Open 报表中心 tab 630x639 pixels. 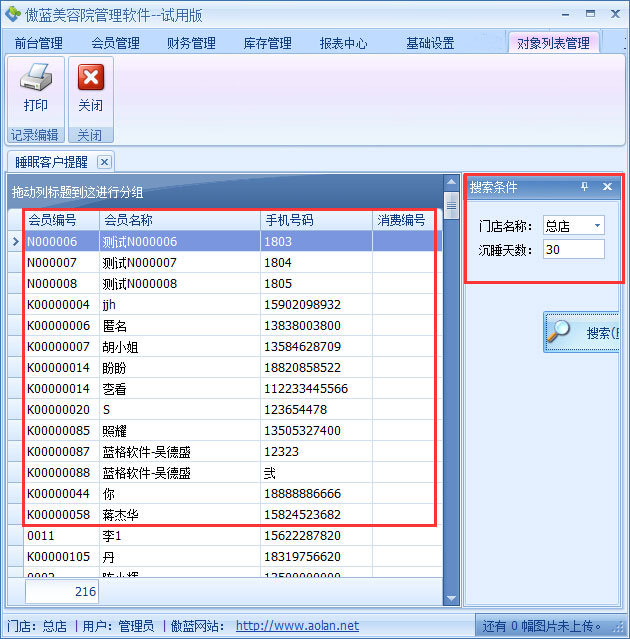point(343,43)
